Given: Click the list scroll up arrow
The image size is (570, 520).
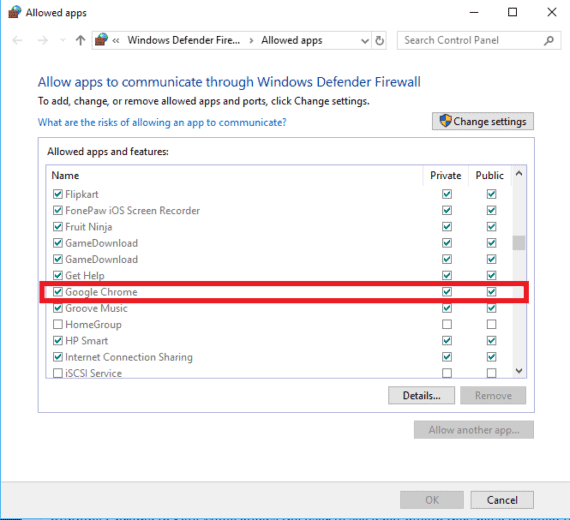Looking at the screenshot, I should point(519,174).
